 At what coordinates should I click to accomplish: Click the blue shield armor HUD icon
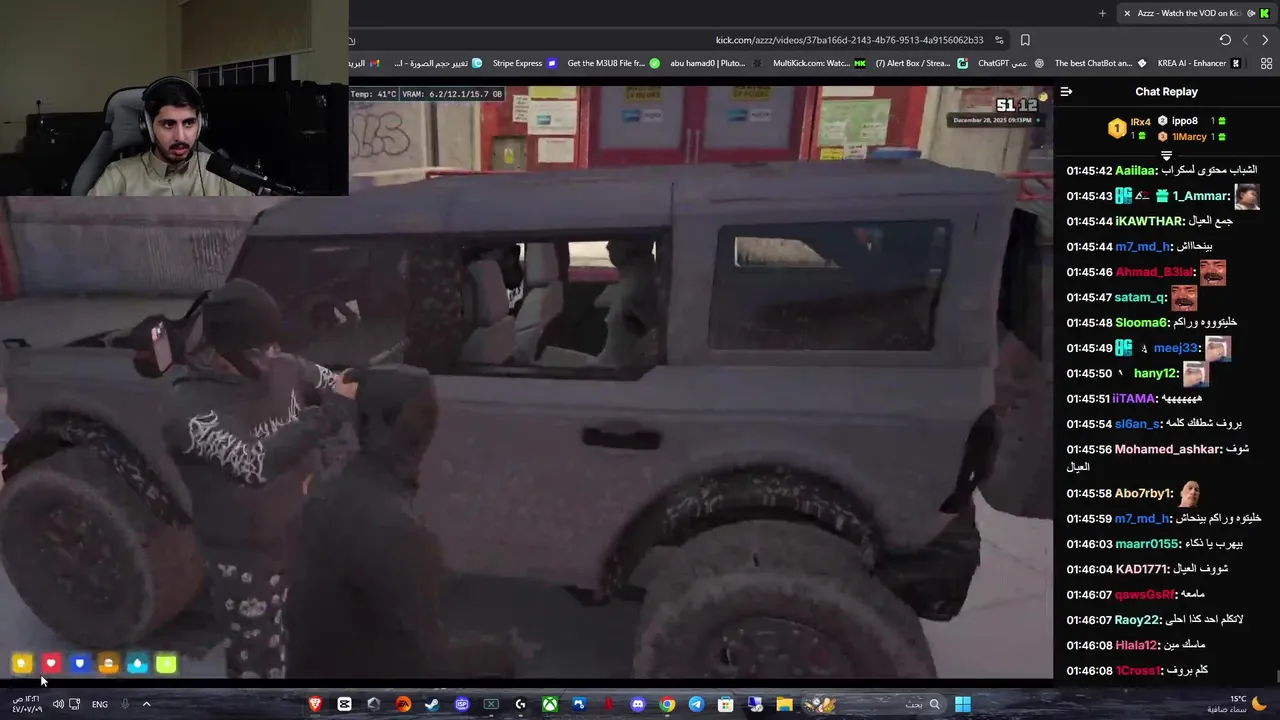tap(80, 663)
